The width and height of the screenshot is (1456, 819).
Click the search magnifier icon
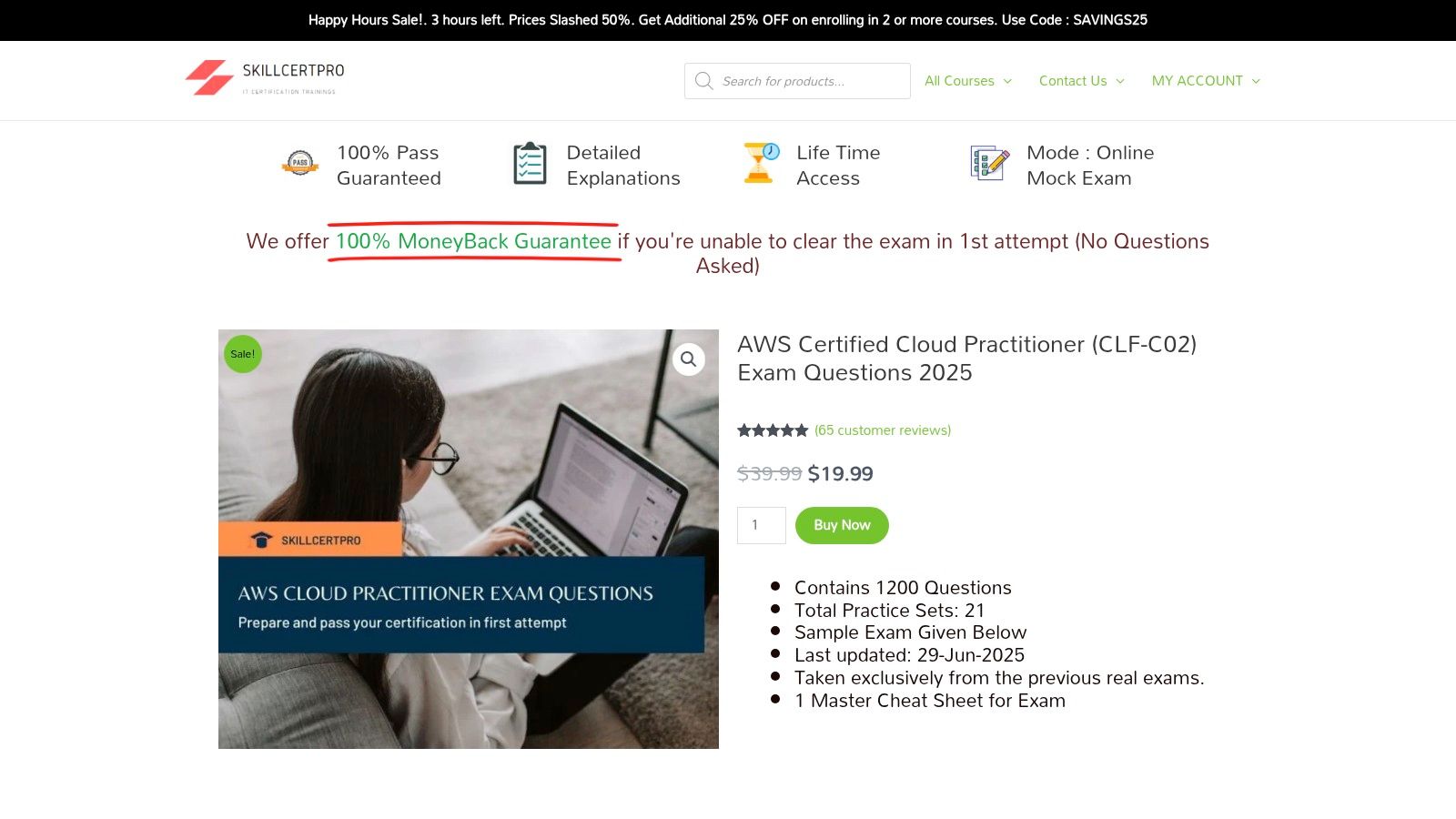pyautogui.click(x=703, y=81)
